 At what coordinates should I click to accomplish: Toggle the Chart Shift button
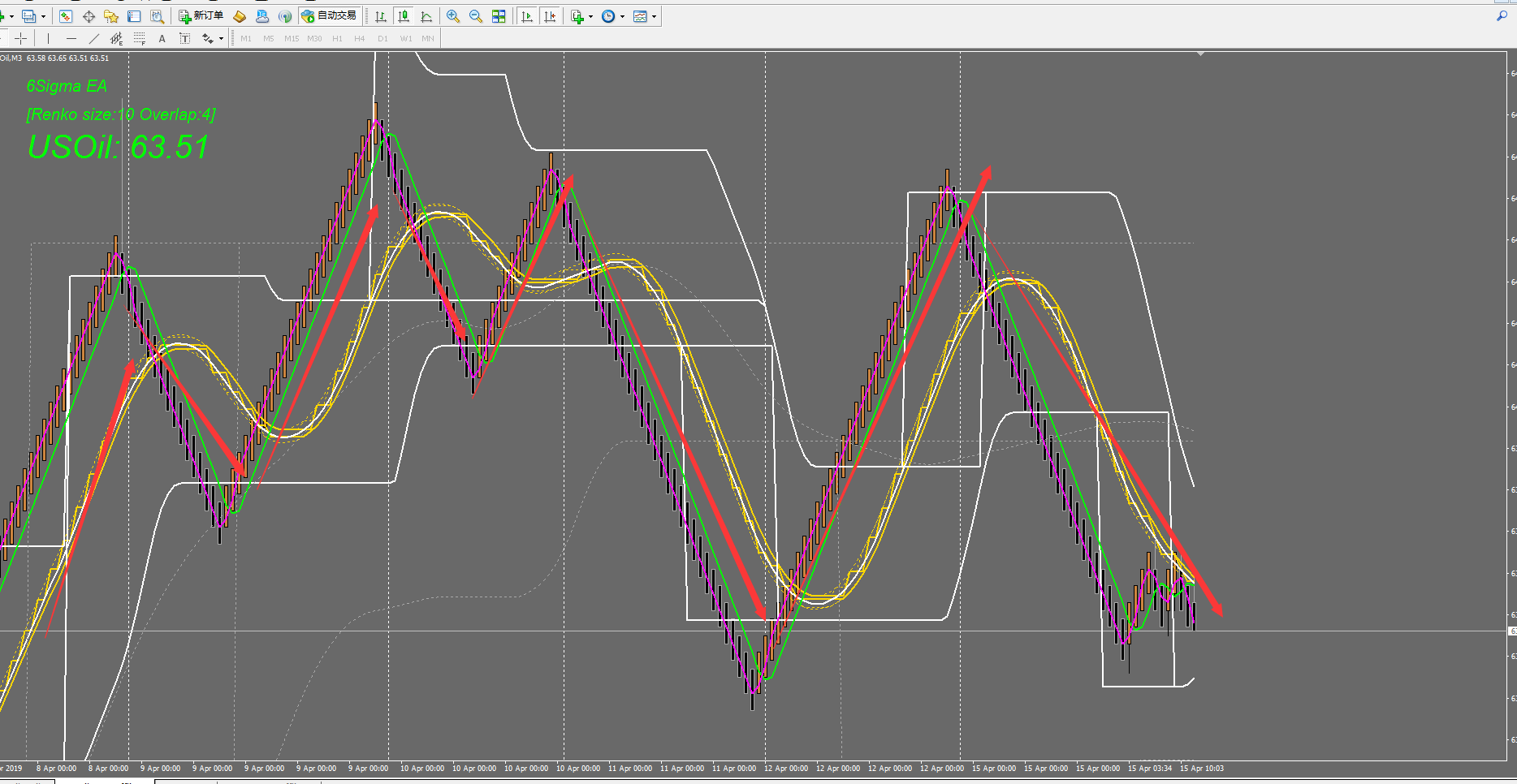pyautogui.click(x=551, y=16)
